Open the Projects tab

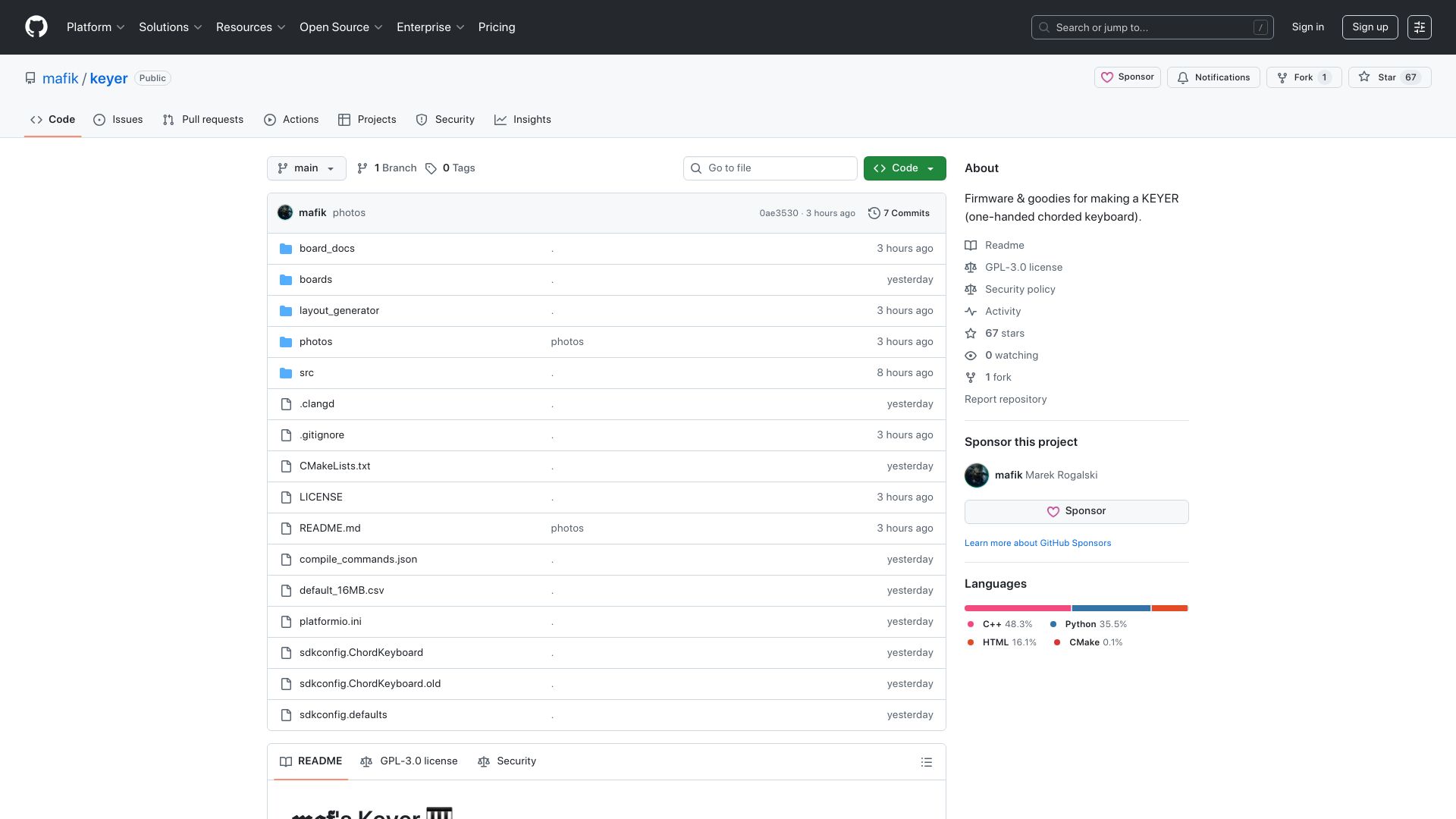[x=367, y=120]
